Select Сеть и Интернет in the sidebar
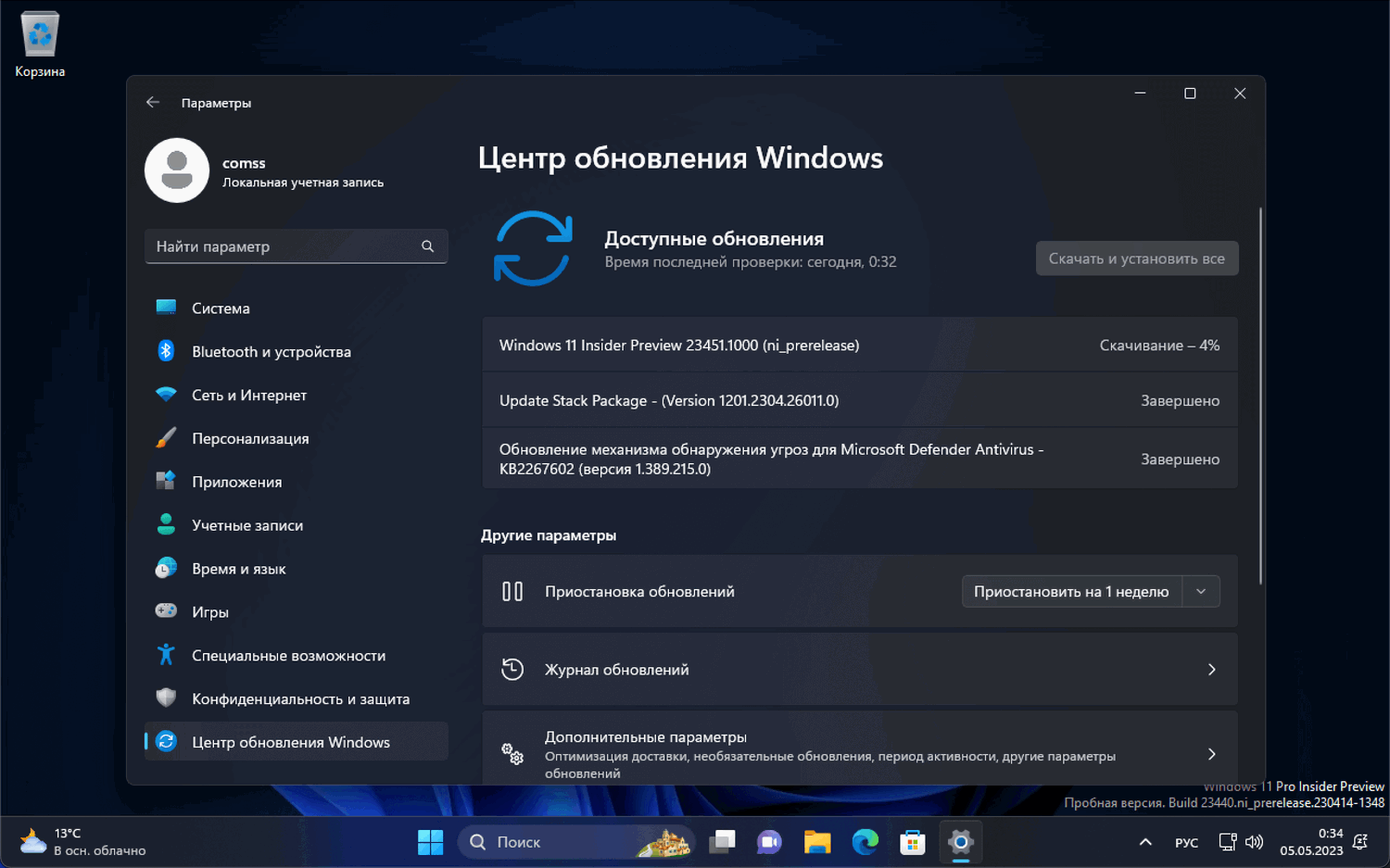This screenshot has width=1390, height=868. coord(249,395)
